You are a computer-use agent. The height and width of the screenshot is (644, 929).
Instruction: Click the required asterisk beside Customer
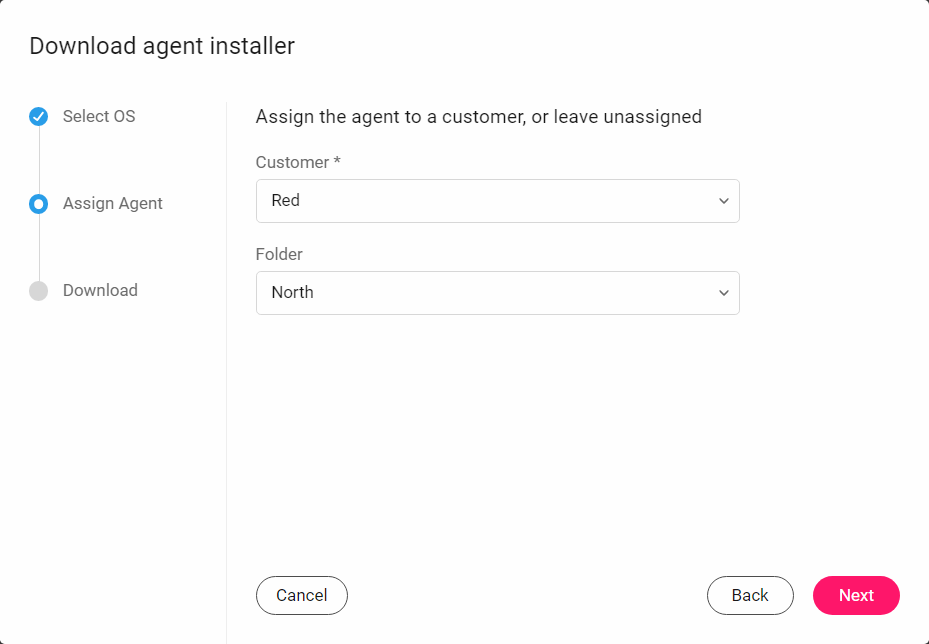coord(337,161)
